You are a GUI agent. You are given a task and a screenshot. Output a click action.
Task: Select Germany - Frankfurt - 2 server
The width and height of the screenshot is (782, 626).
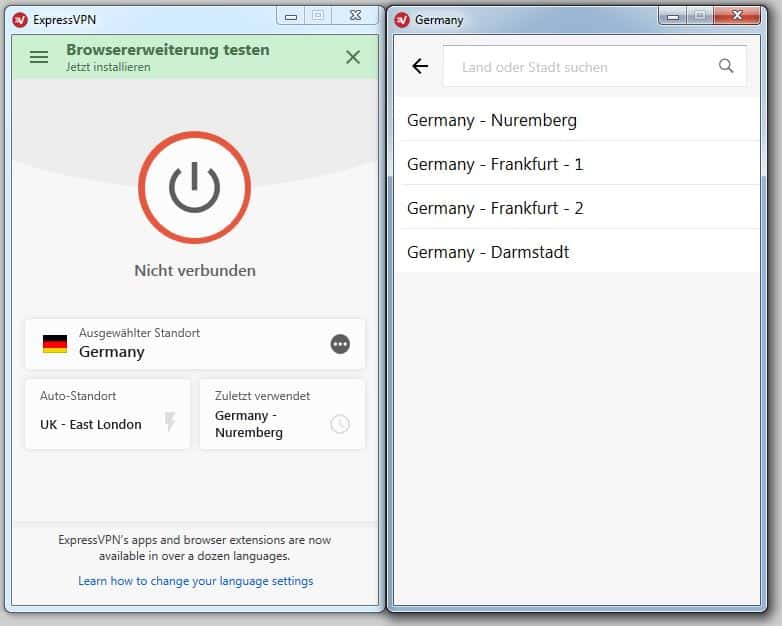pyautogui.click(x=579, y=208)
